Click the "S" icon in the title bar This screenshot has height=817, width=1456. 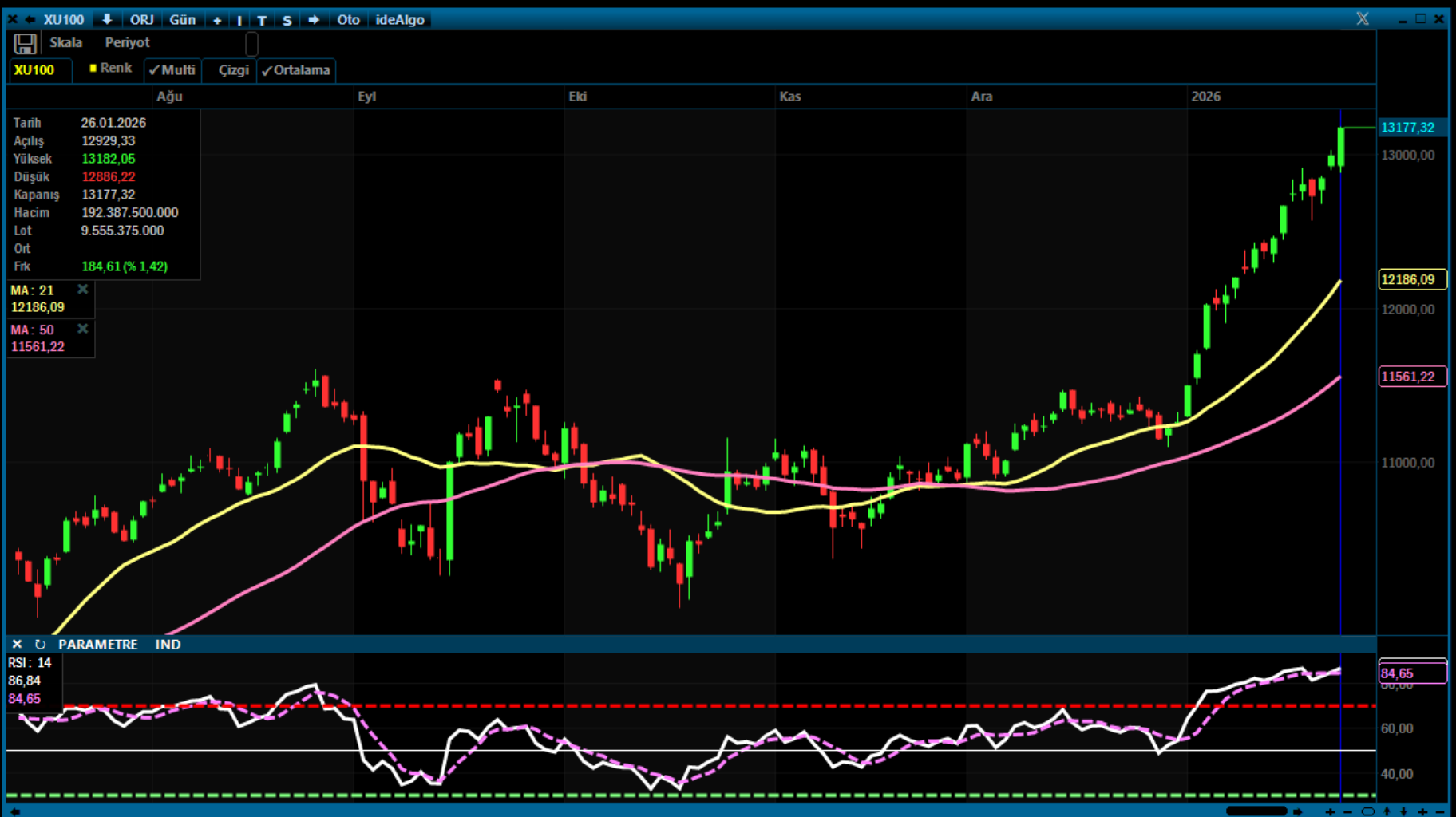coord(287,19)
